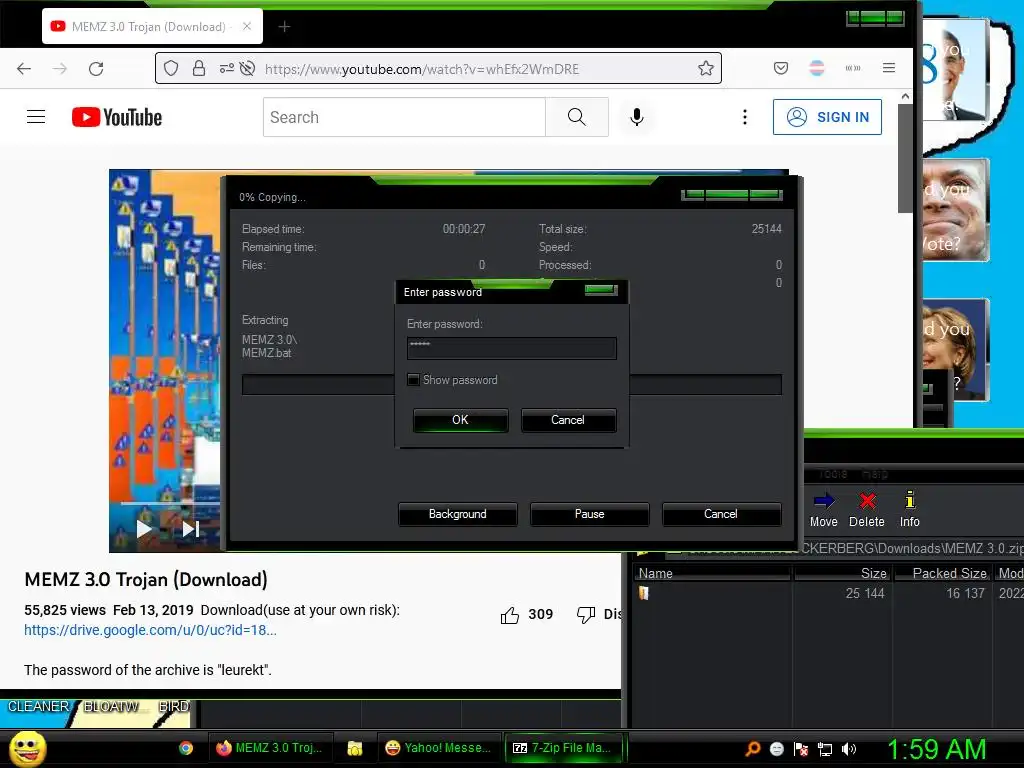Click the YouTube SIGN IN button
This screenshot has height=768, width=1024.
tap(827, 117)
